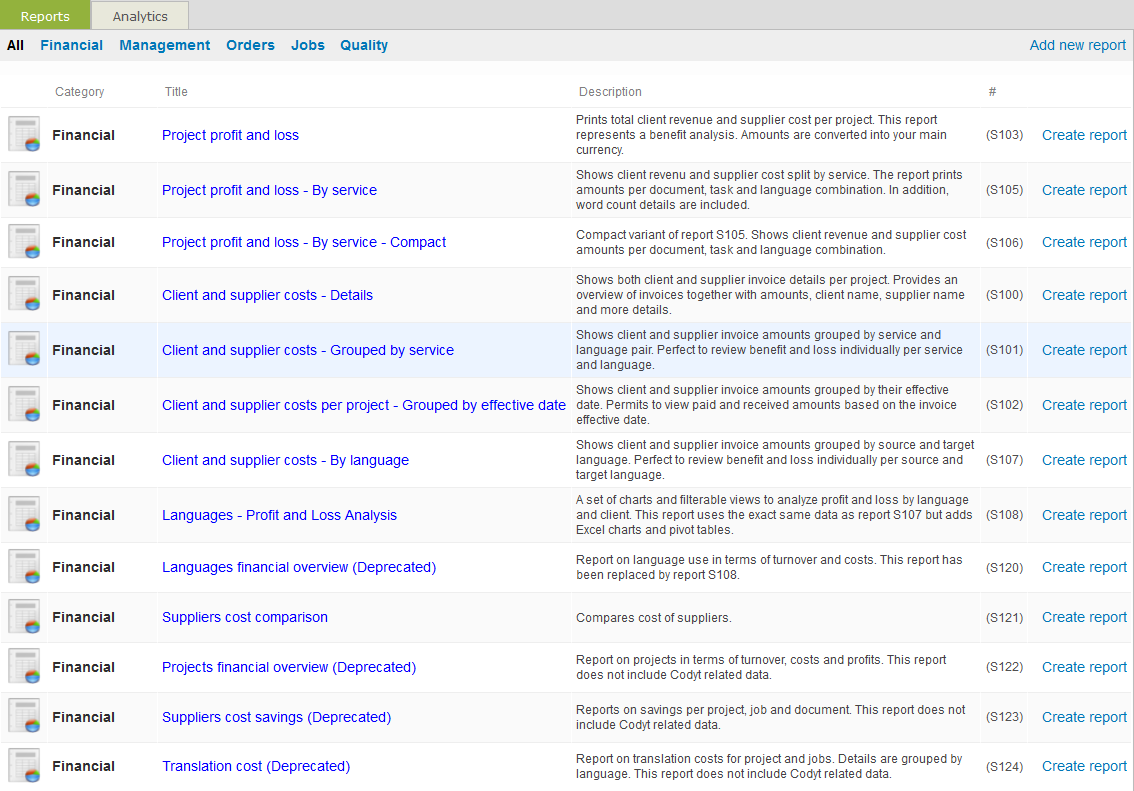1134x791 pixels.
Task: Select the Reports tab
Action: click(45, 16)
